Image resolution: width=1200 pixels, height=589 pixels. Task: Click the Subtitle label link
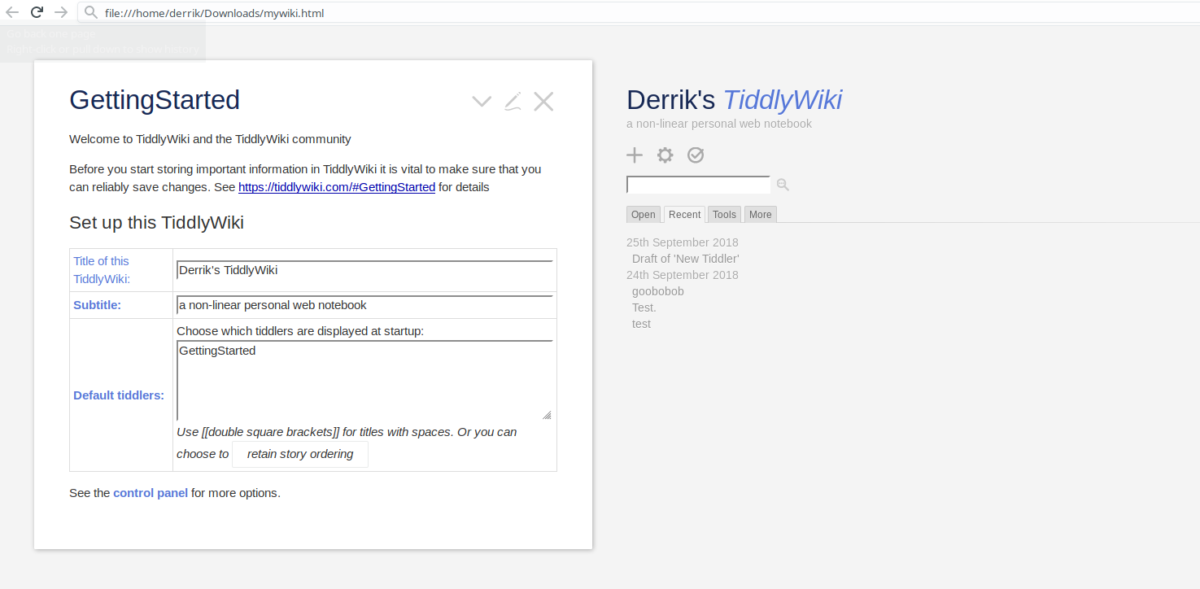pos(97,305)
